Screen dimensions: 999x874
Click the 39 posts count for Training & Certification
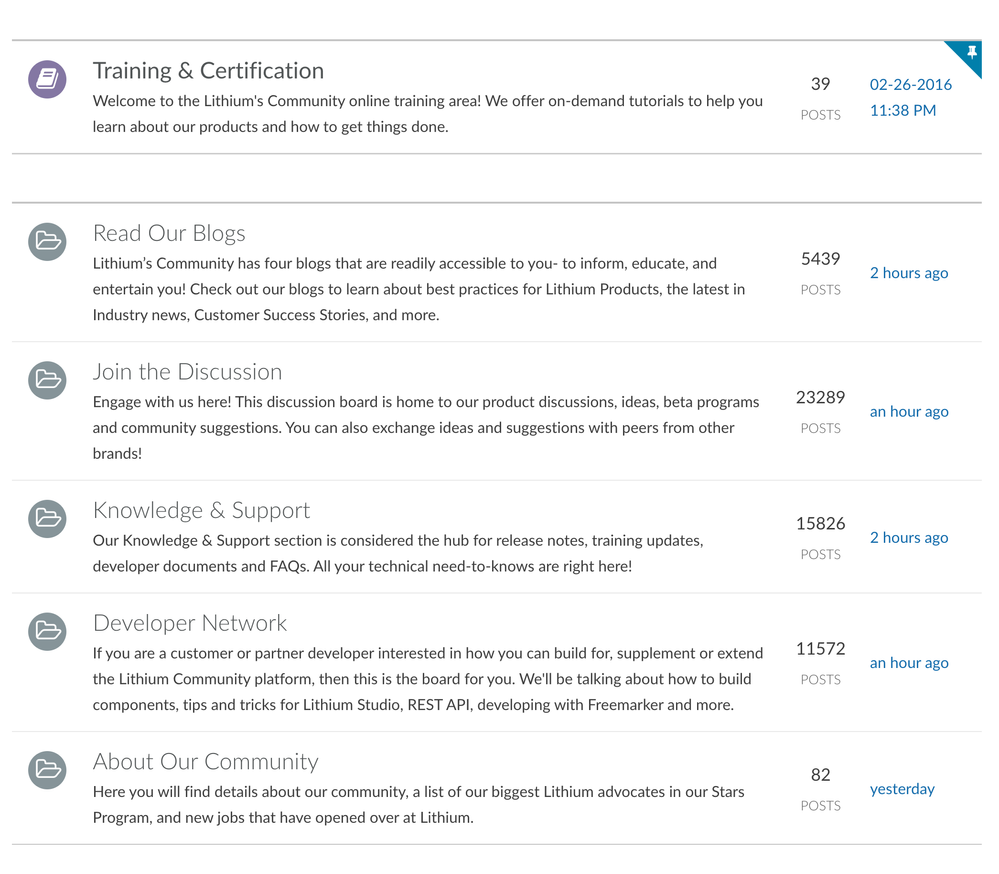point(821,84)
